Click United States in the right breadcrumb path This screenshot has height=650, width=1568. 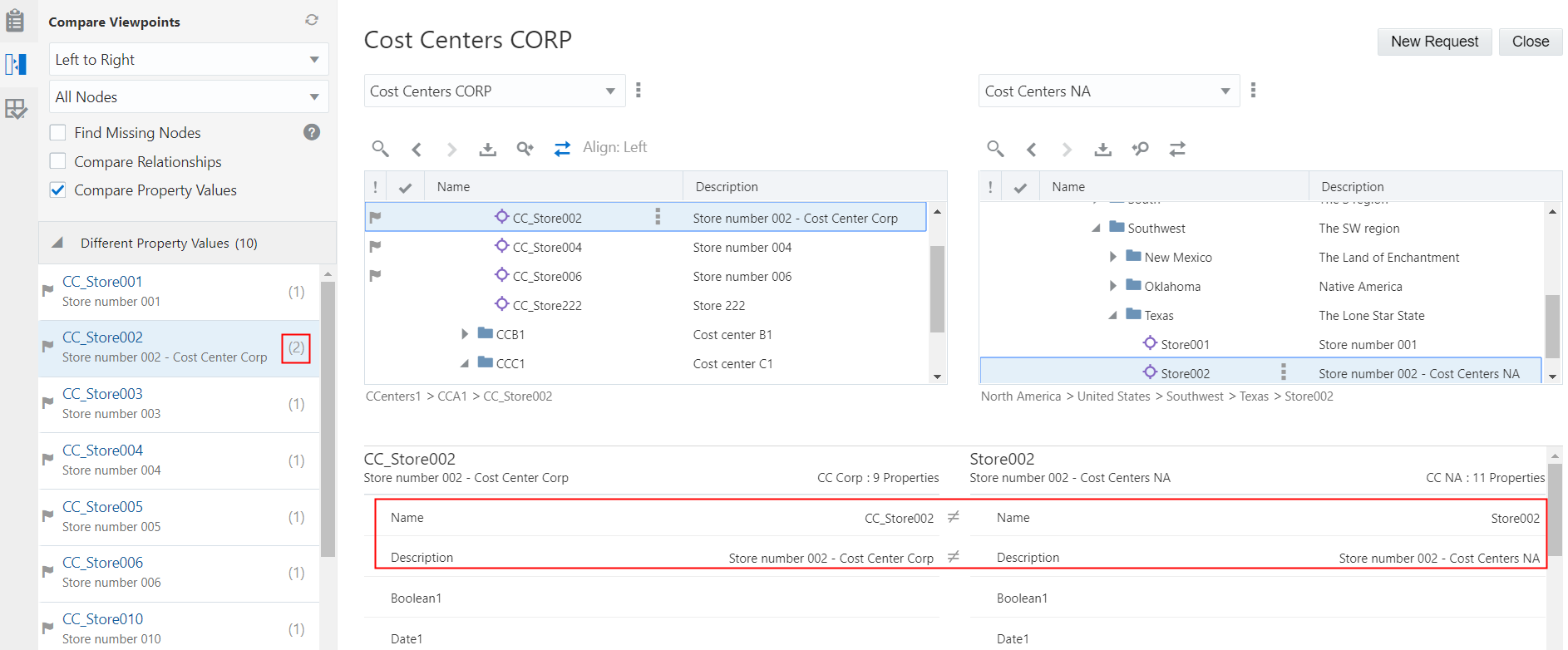tap(1113, 396)
